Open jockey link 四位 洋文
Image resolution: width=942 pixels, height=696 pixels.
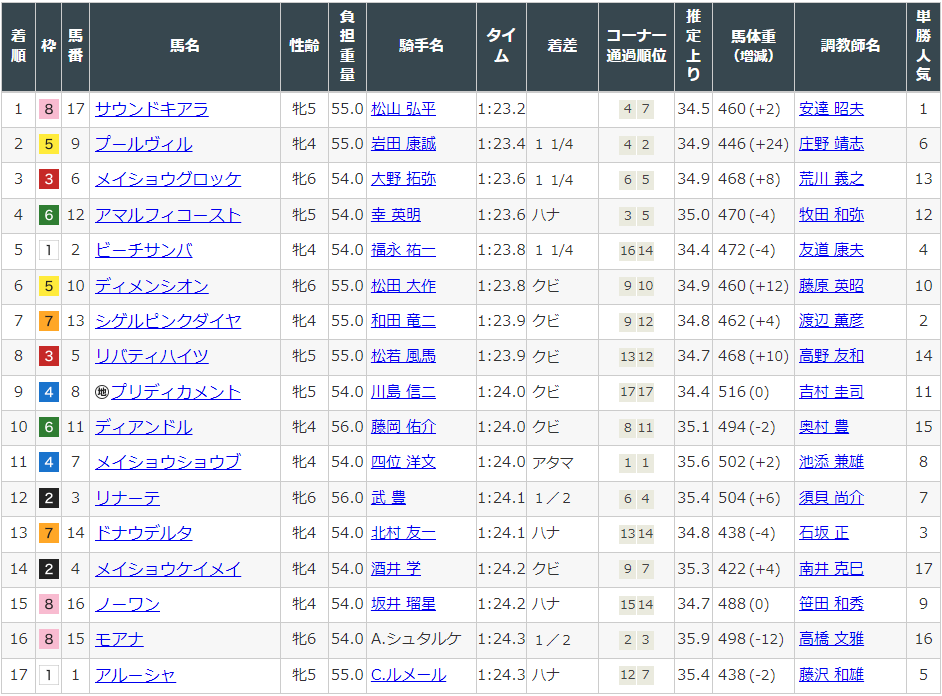[x=403, y=462]
